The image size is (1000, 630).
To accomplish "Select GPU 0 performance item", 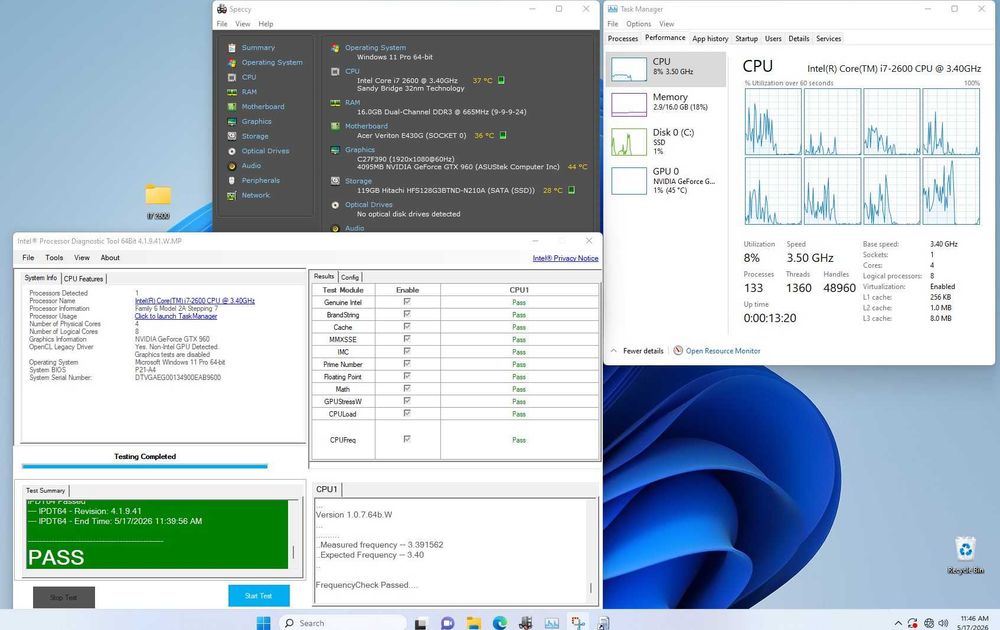I will pos(666,180).
